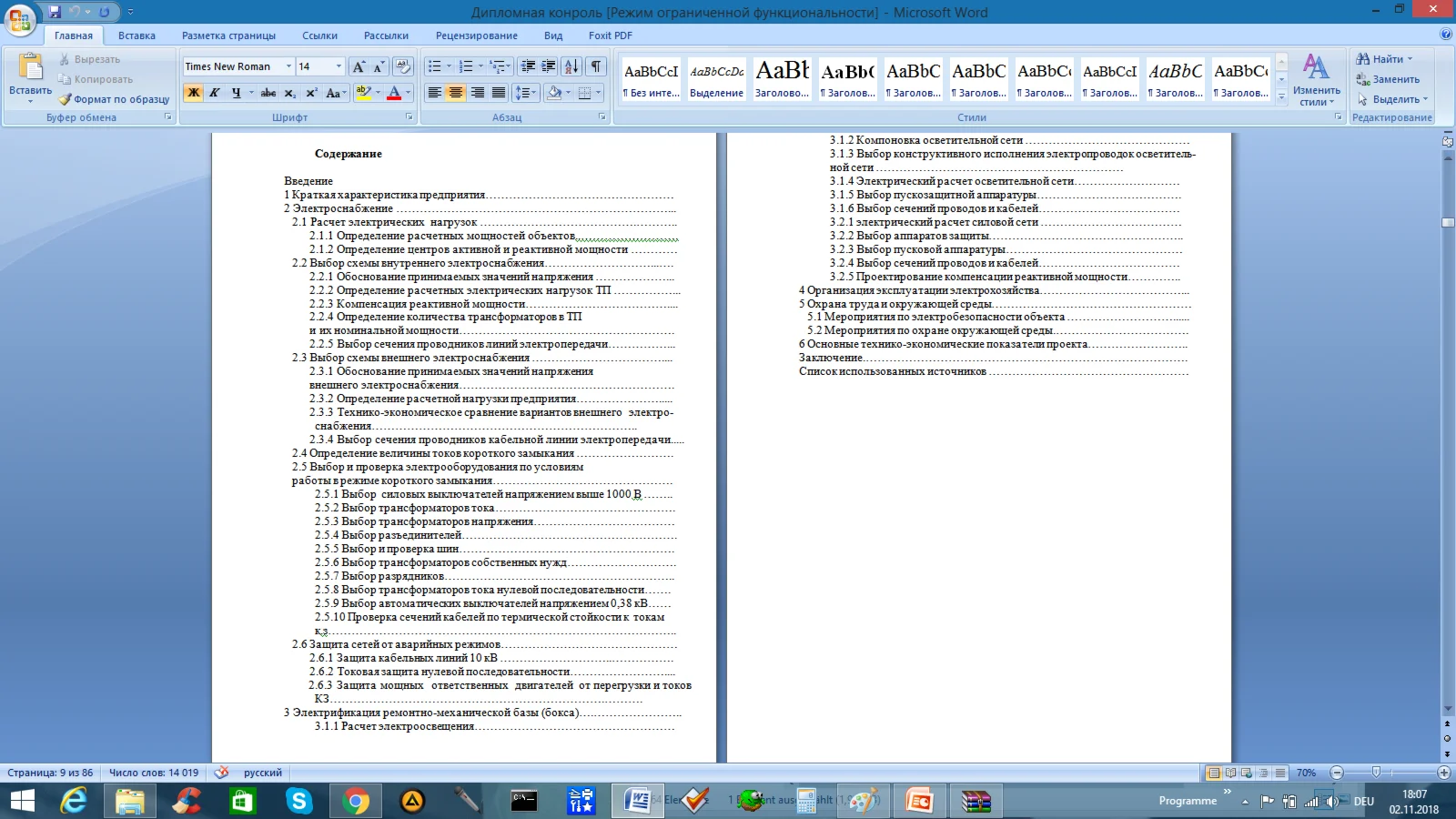Toggle Print Layout view button

coord(1213,773)
